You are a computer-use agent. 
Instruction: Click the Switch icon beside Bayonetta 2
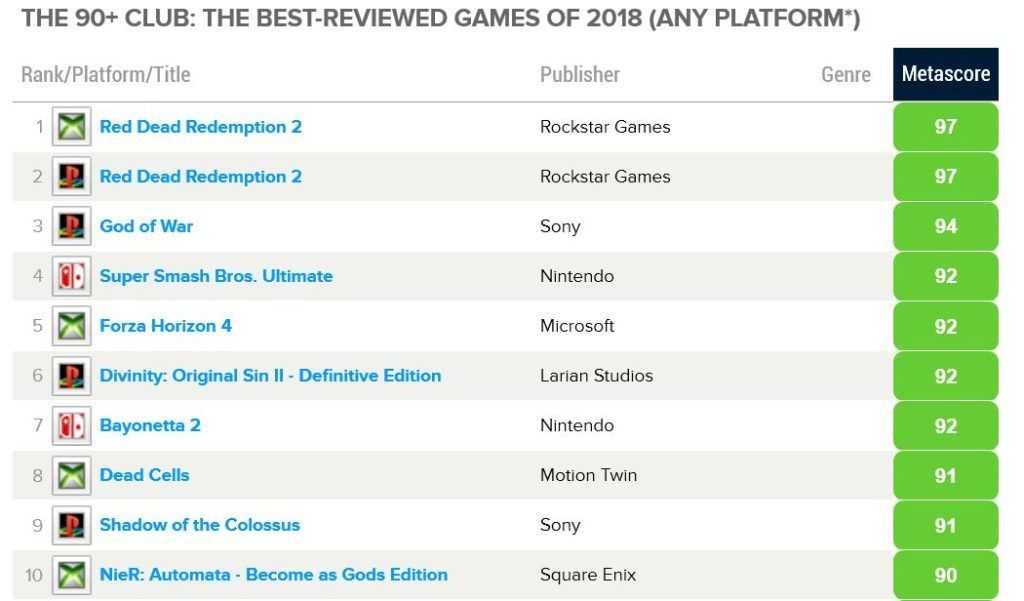pyautogui.click(x=71, y=426)
